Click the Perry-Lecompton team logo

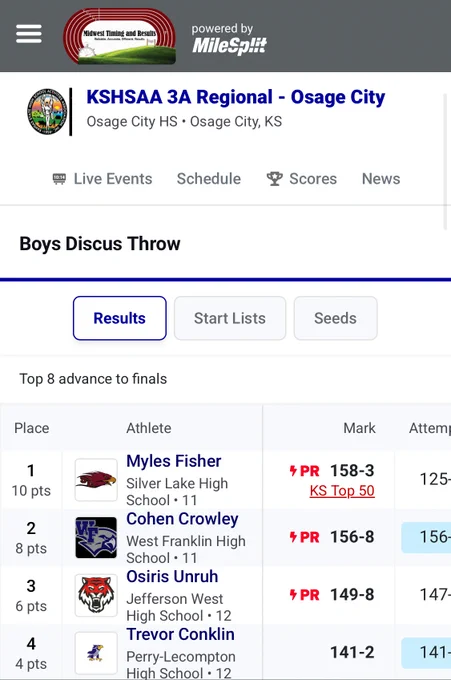pos(96,653)
